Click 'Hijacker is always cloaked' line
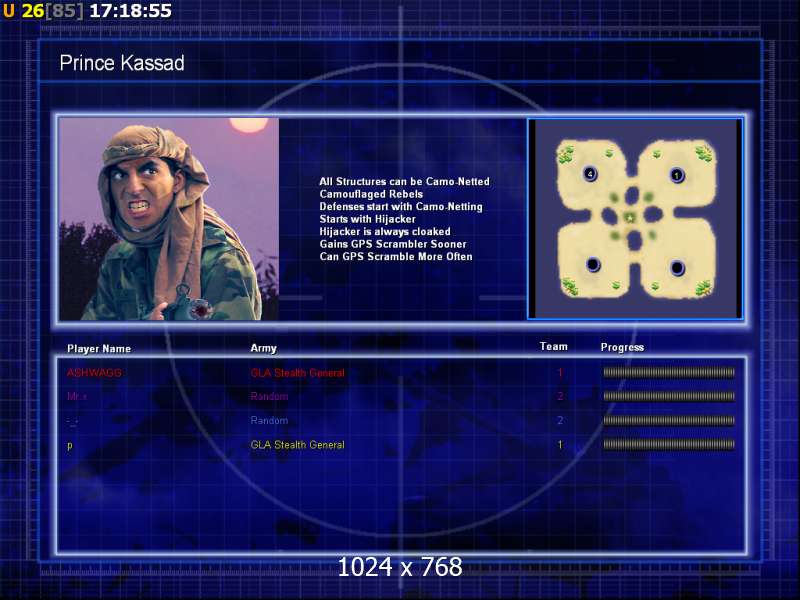Image resolution: width=800 pixels, height=600 pixels. tap(385, 232)
